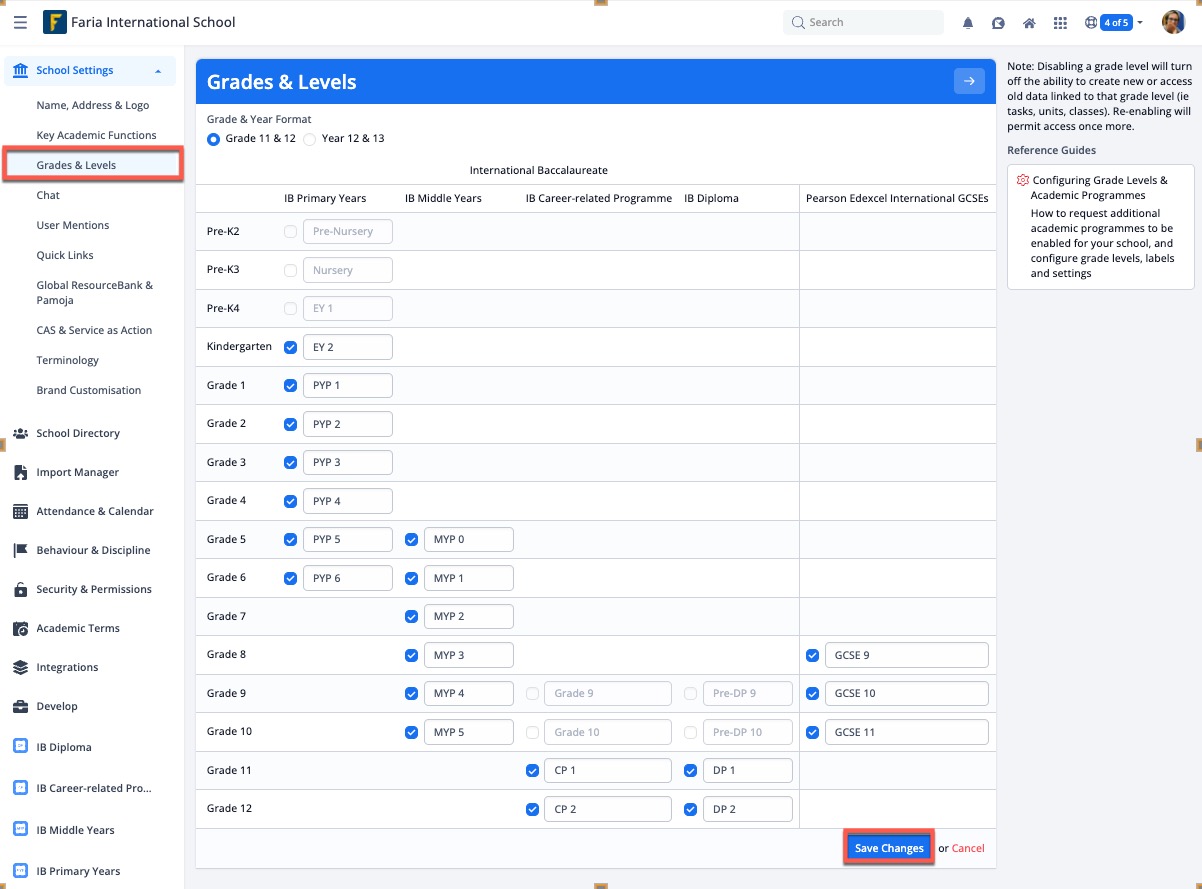Open the notifications bell
This screenshot has width=1202, height=889.
968,23
